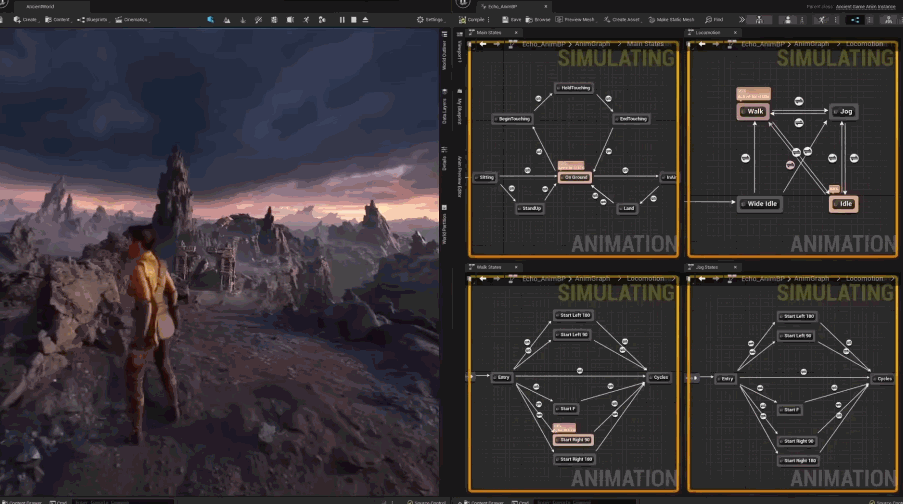
Task: Open the level editor Settings dropdown
Action: click(430, 20)
